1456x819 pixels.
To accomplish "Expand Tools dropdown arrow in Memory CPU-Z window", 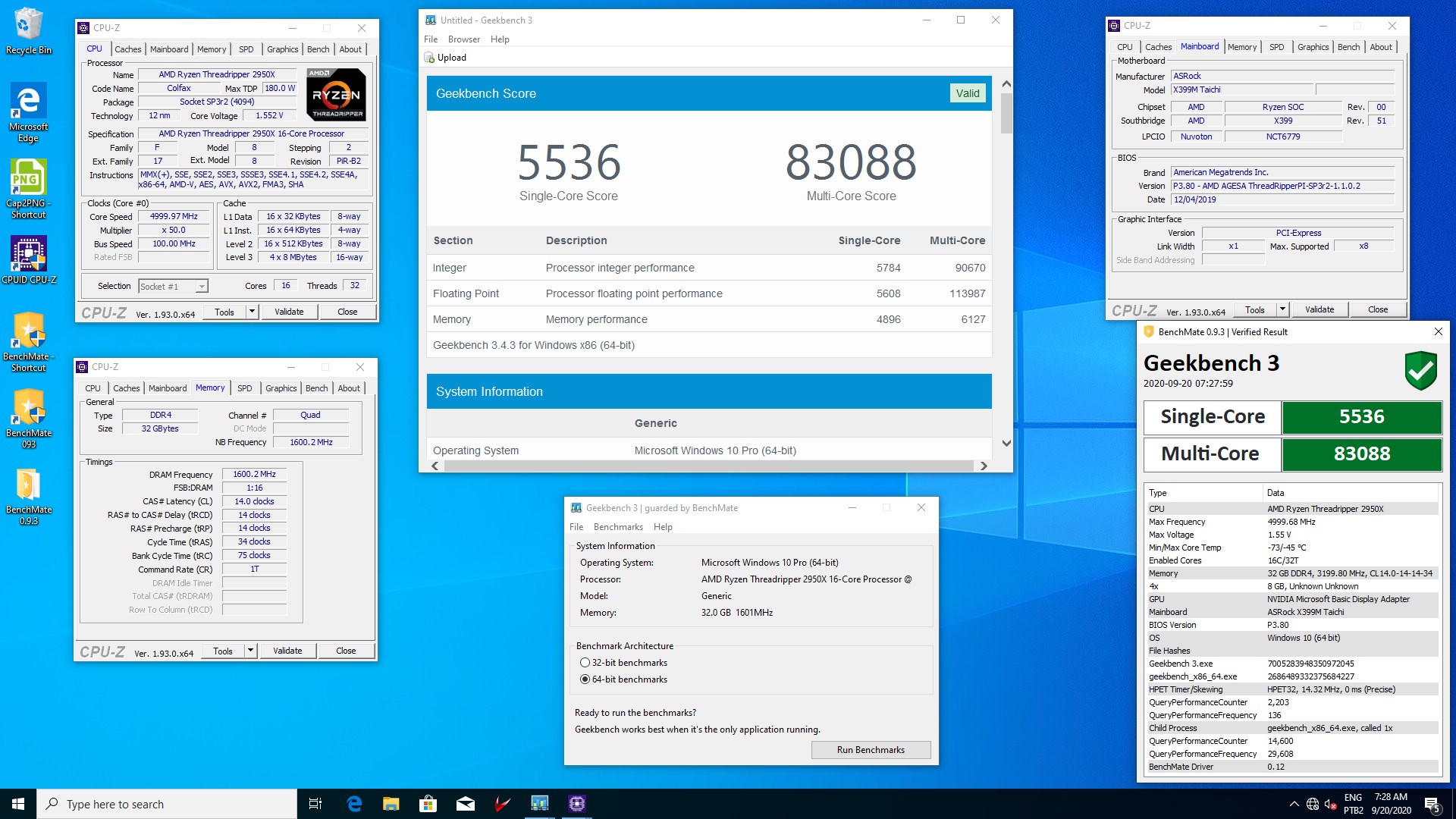I will 250,651.
